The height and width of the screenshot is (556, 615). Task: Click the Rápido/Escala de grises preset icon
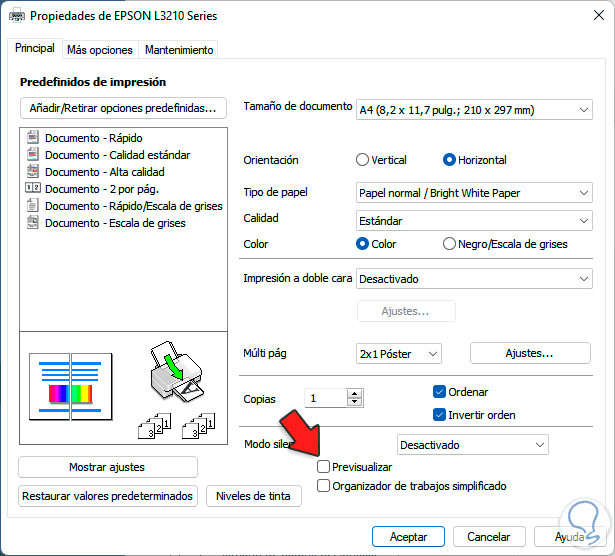point(33,205)
